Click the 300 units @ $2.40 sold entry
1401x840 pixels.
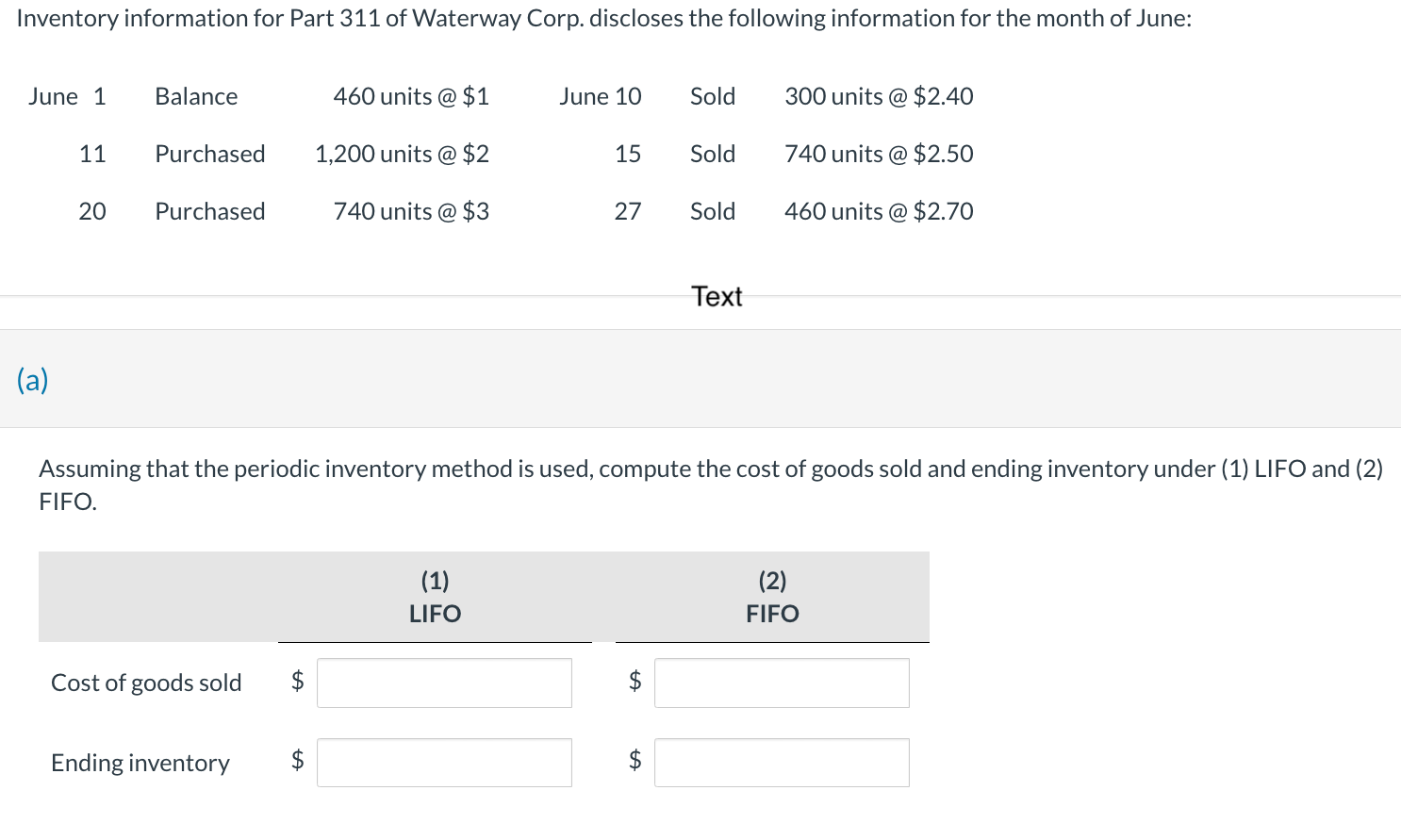pyautogui.click(x=879, y=95)
